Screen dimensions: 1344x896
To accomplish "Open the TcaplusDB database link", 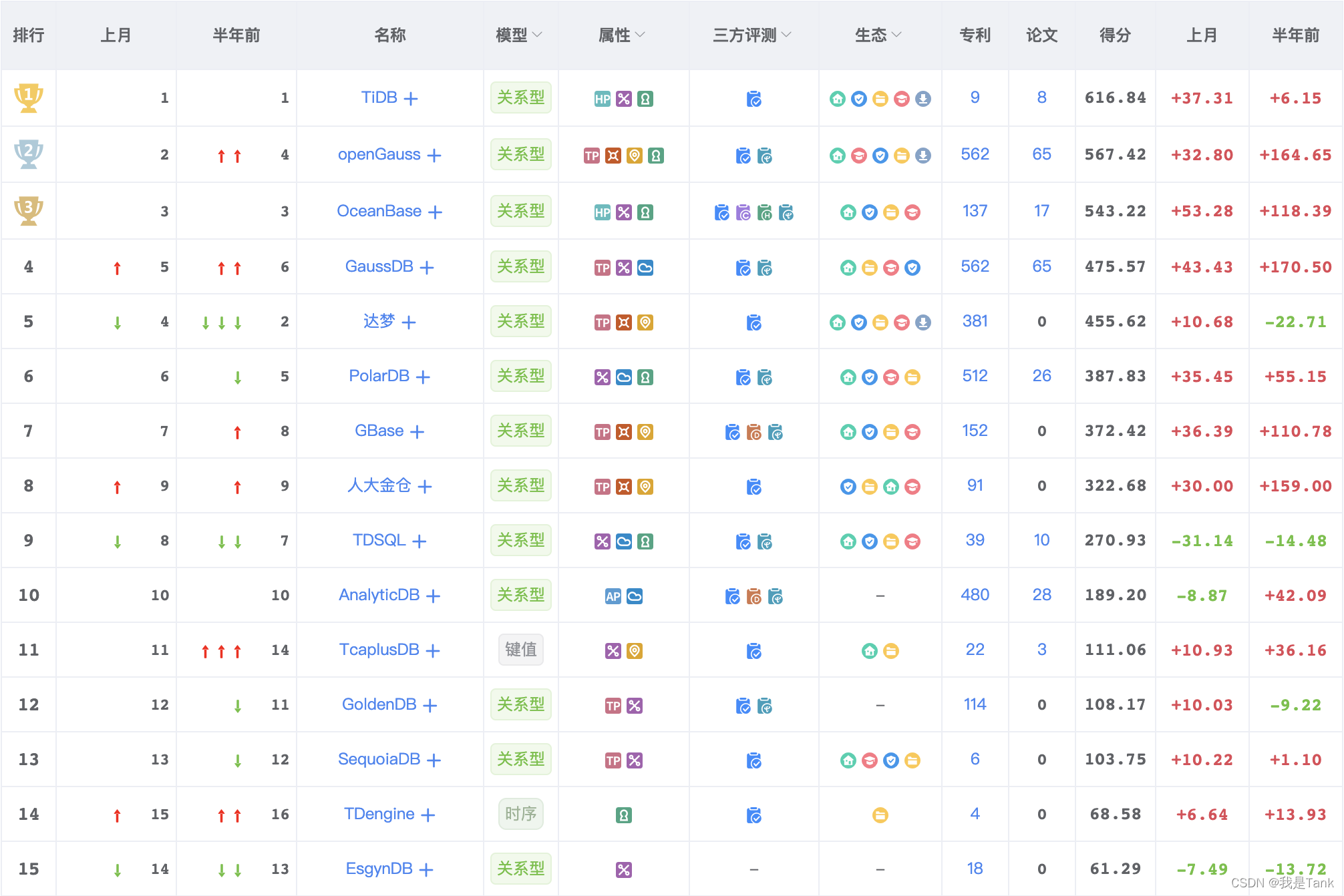I will pyautogui.click(x=379, y=650).
